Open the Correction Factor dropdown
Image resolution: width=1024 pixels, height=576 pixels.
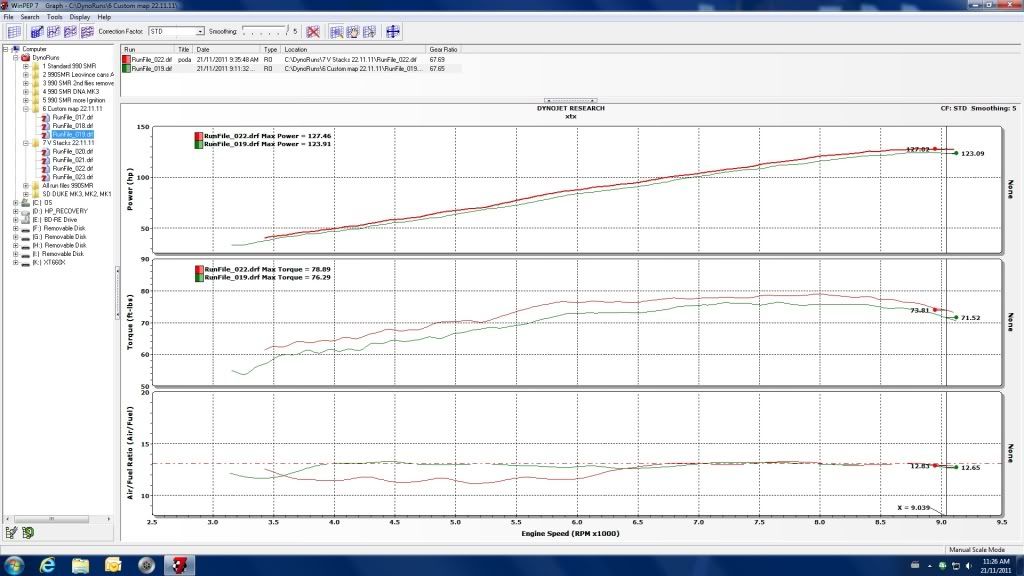point(200,32)
